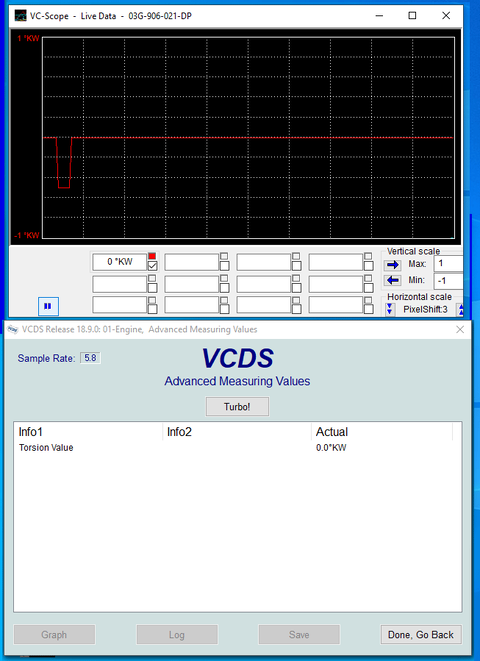Click the right arrow beside Max
480x661 pixels.
[x=393, y=265]
